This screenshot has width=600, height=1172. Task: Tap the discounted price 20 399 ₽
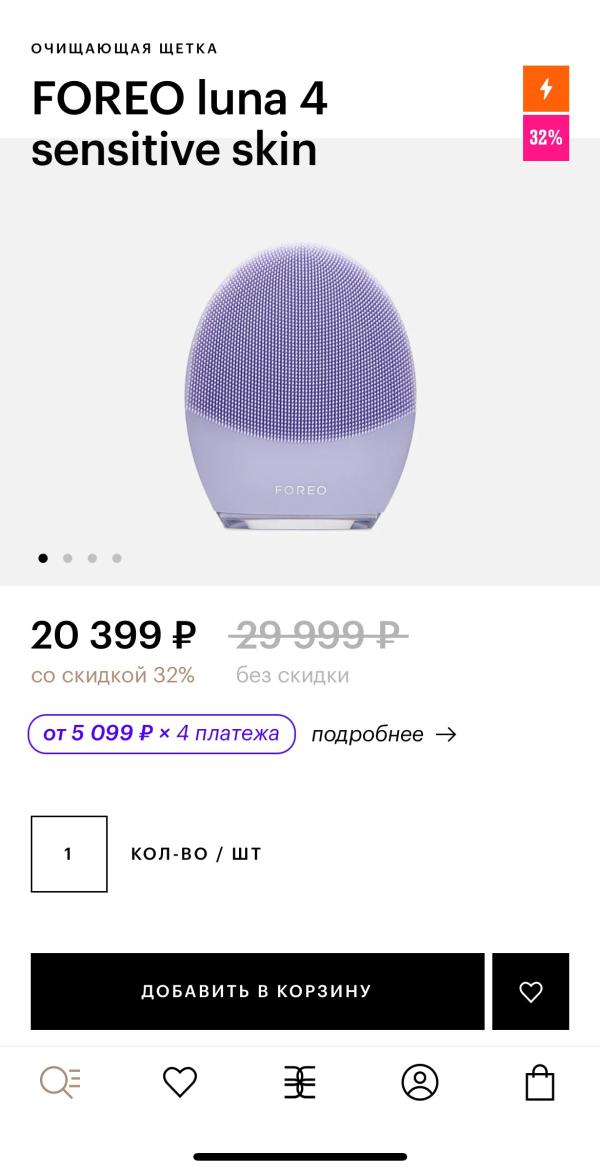point(113,635)
